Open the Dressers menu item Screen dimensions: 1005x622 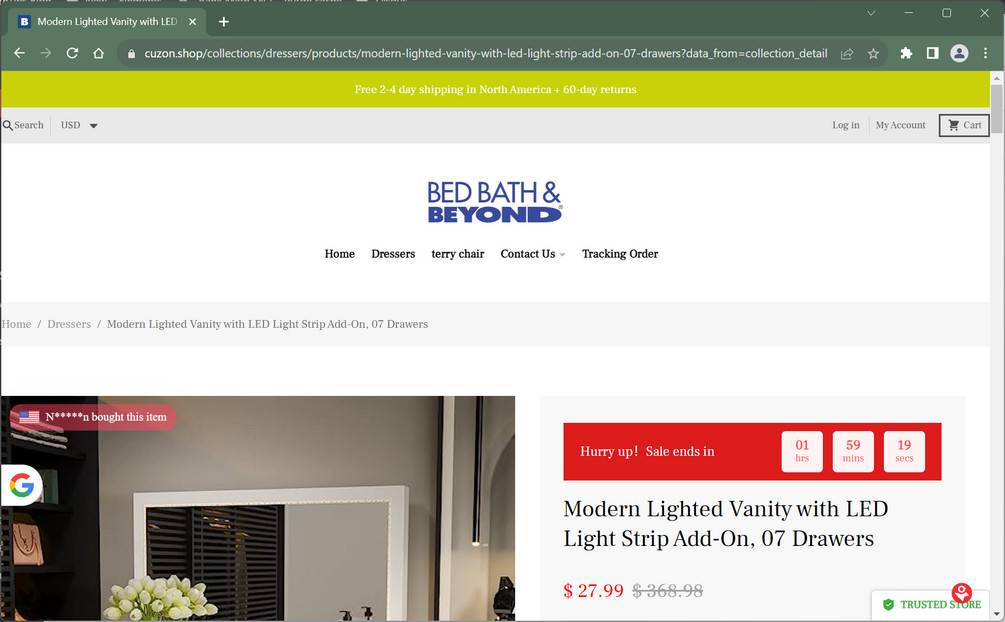393,254
